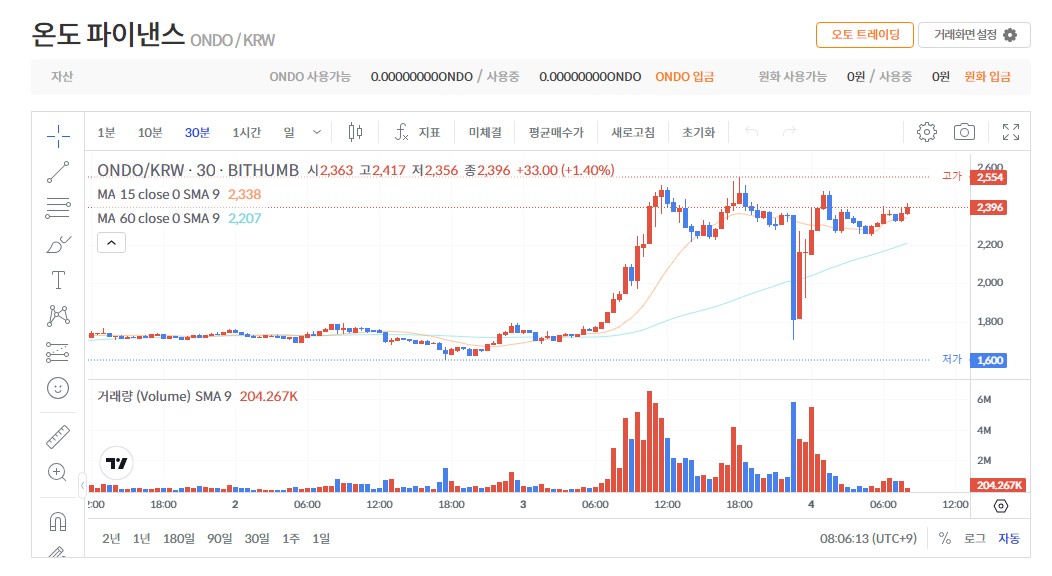Image resolution: width=1052 pixels, height=576 pixels.
Task: Select the ruler measure tool
Action: point(58,437)
